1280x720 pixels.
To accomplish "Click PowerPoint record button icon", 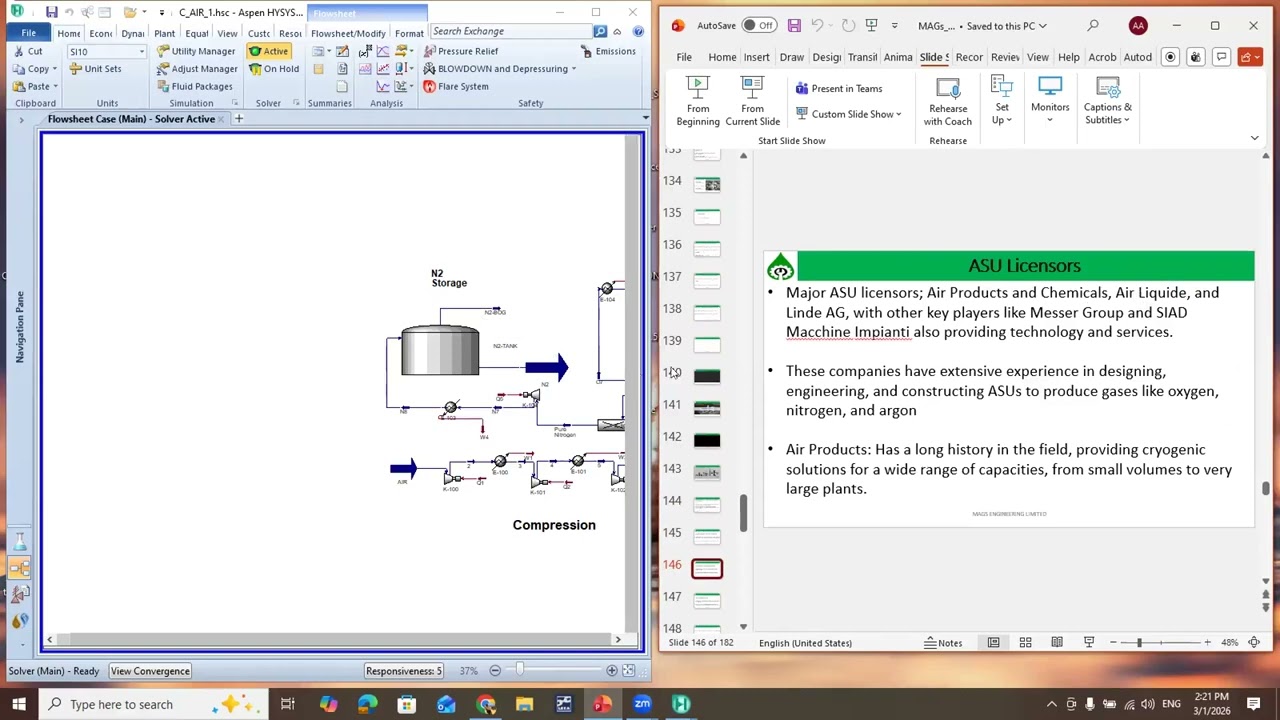I will click(1170, 57).
